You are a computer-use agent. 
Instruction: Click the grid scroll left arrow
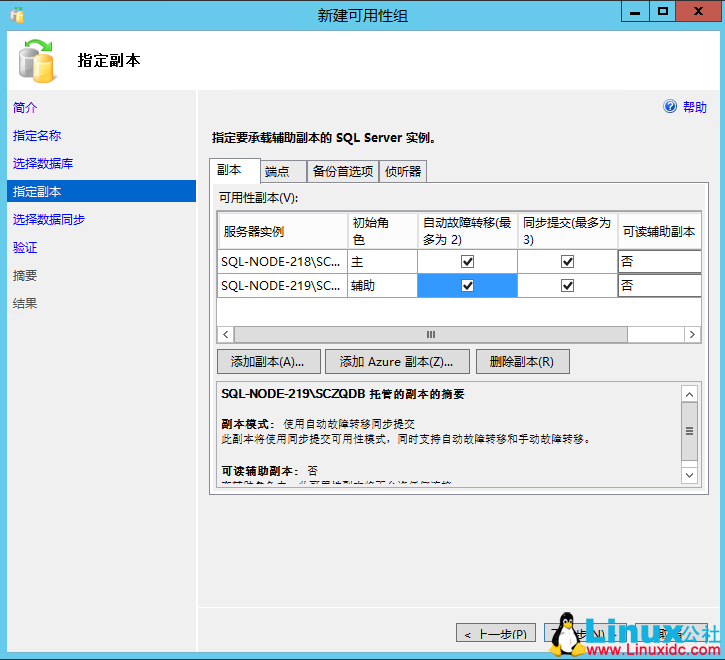(226, 334)
